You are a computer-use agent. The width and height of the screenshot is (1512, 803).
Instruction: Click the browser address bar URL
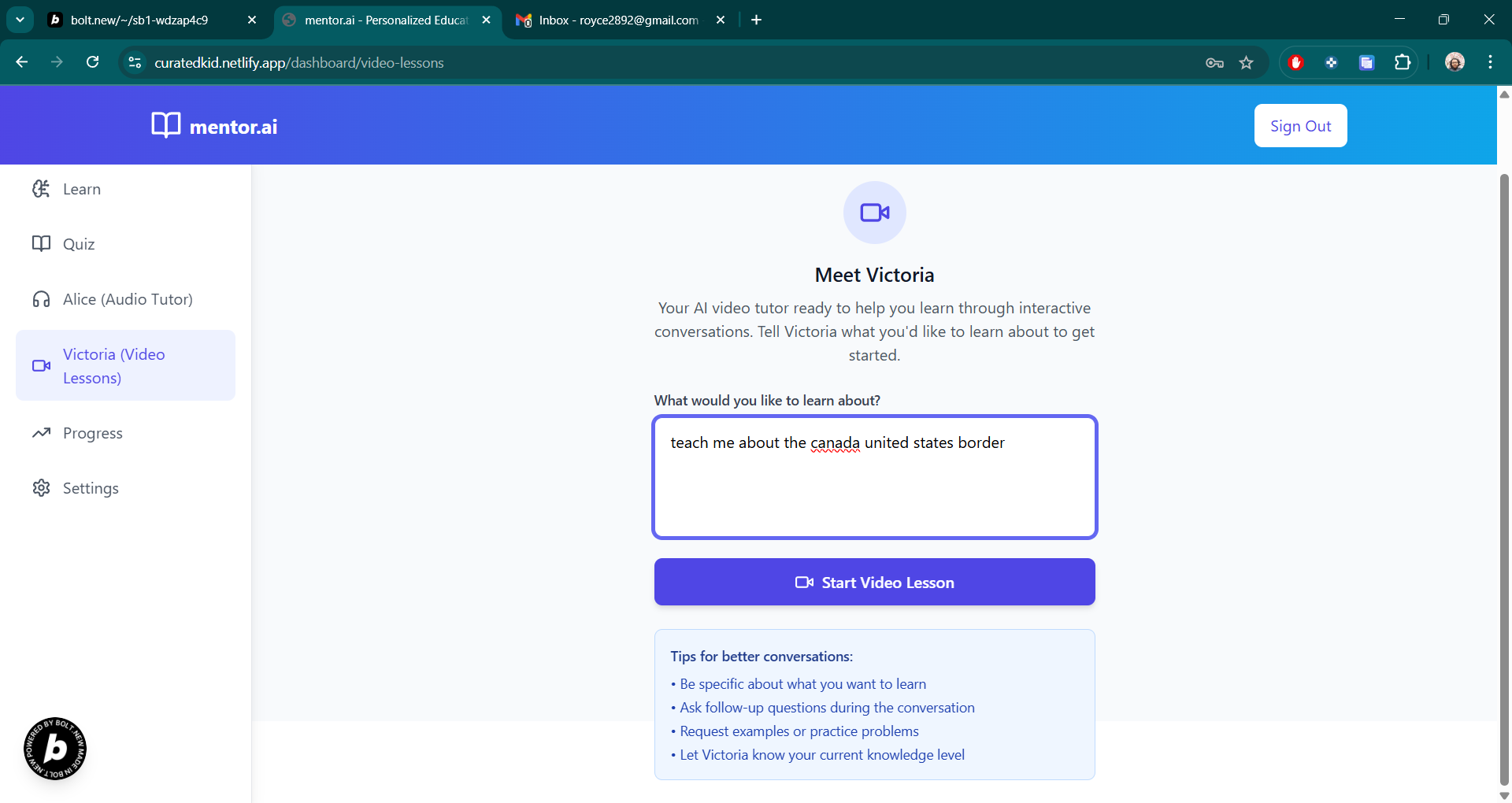pos(299,63)
